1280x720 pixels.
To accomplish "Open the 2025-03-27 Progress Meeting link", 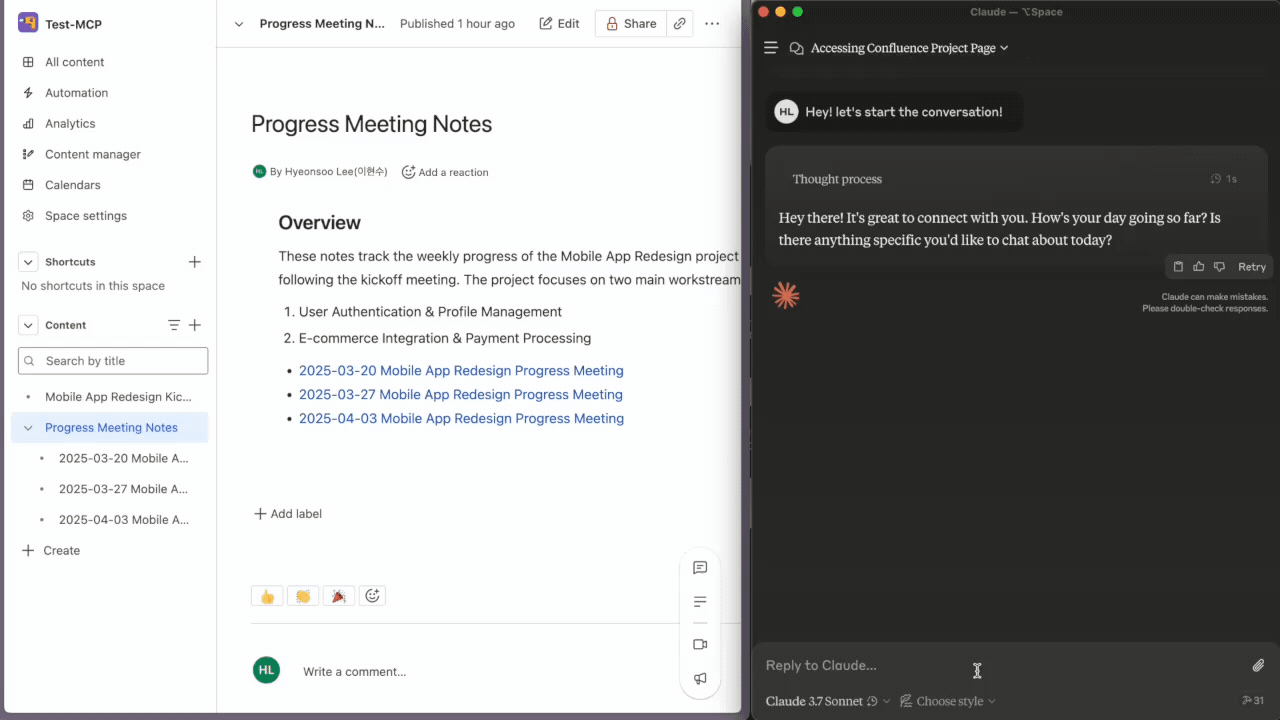I will click(x=460, y=395).
